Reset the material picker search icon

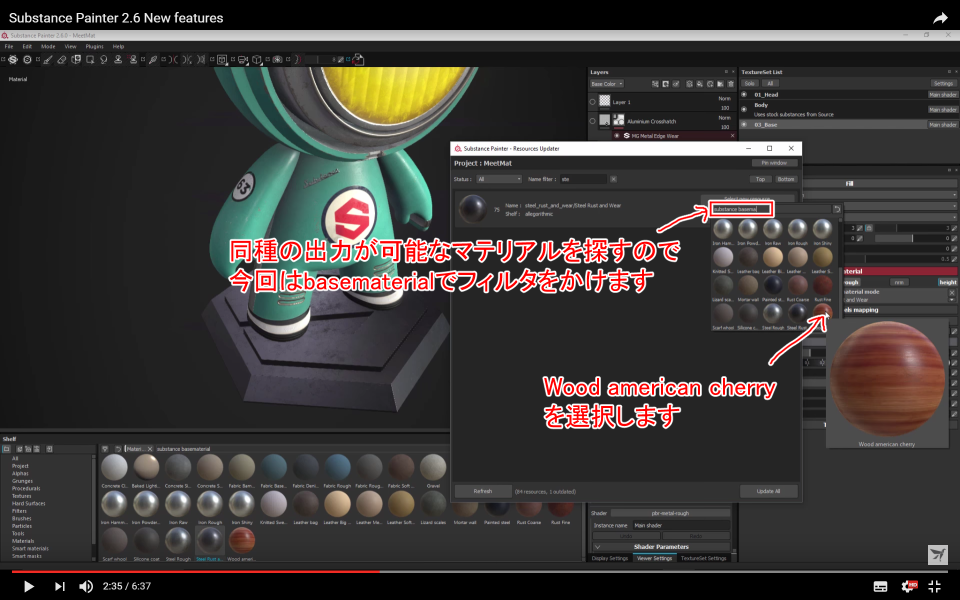click(837, 209)
